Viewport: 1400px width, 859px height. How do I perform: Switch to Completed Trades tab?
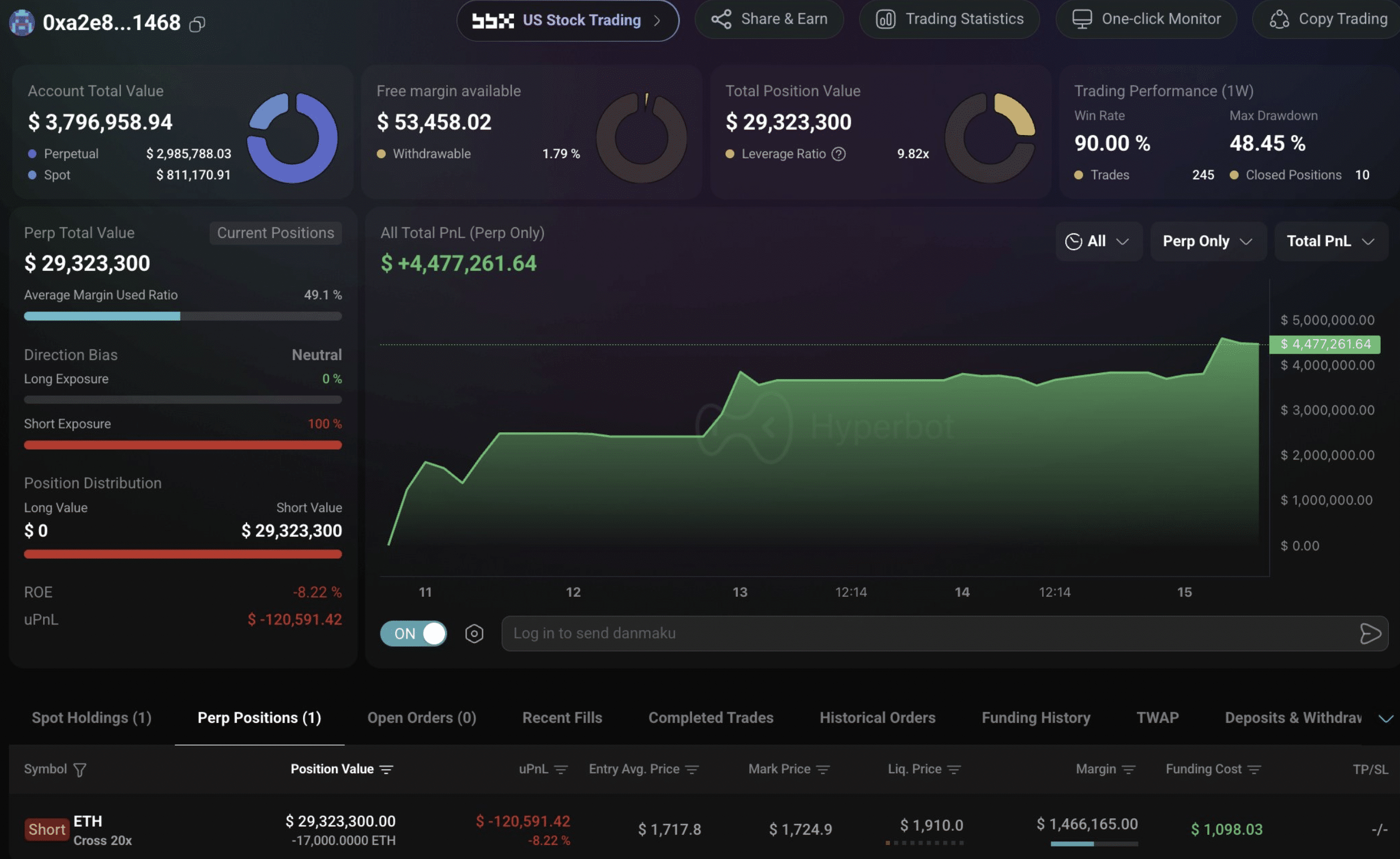711,718
